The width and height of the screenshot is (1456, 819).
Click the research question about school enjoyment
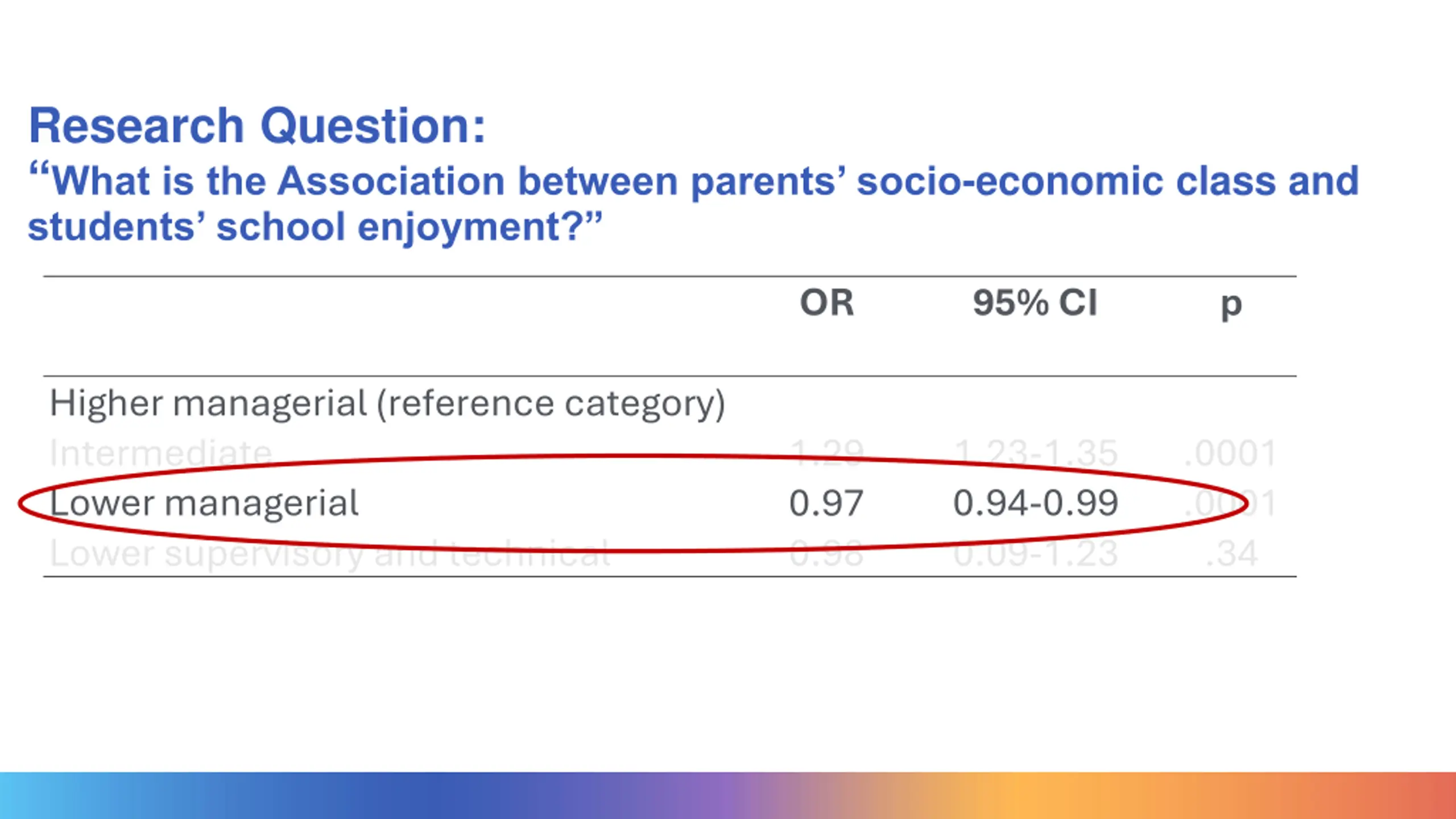[x=693, y=204]
